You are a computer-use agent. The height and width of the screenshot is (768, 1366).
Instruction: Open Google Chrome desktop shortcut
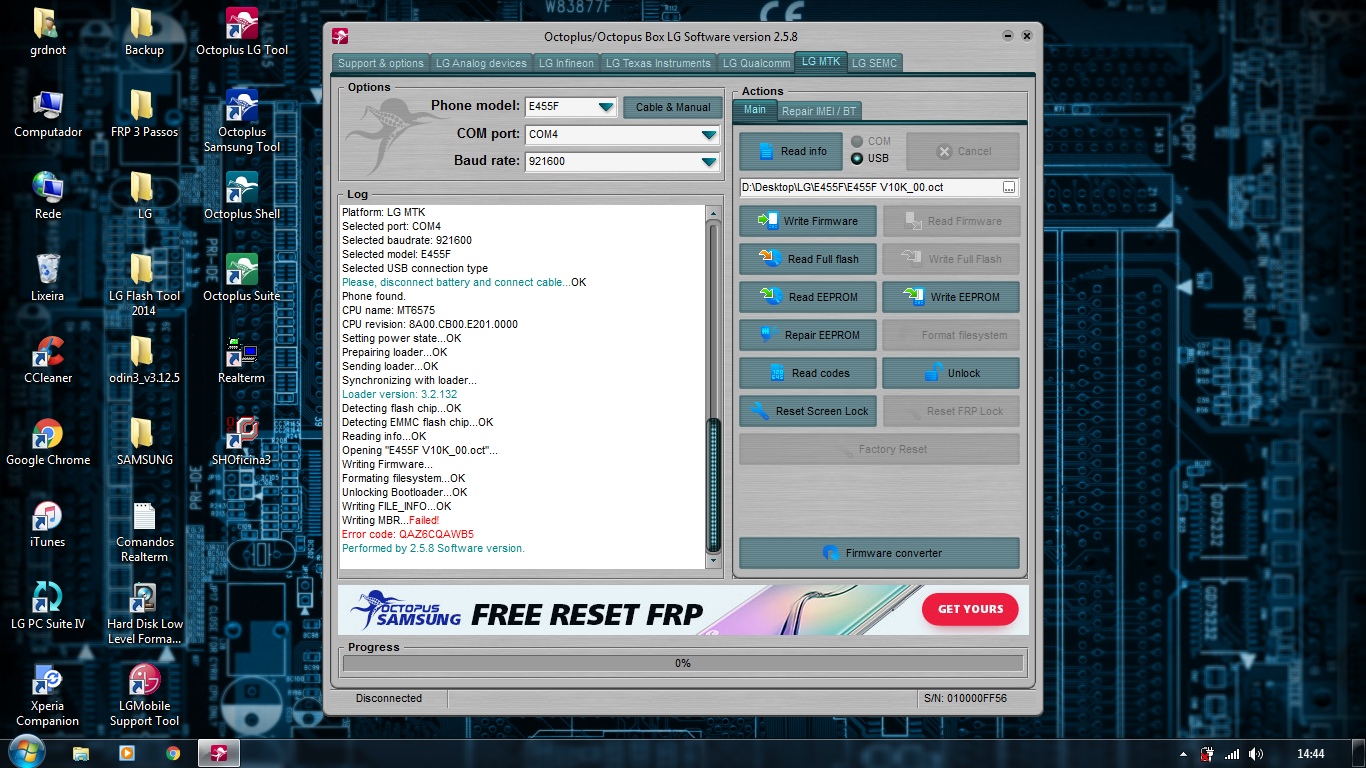click(48, 441)
